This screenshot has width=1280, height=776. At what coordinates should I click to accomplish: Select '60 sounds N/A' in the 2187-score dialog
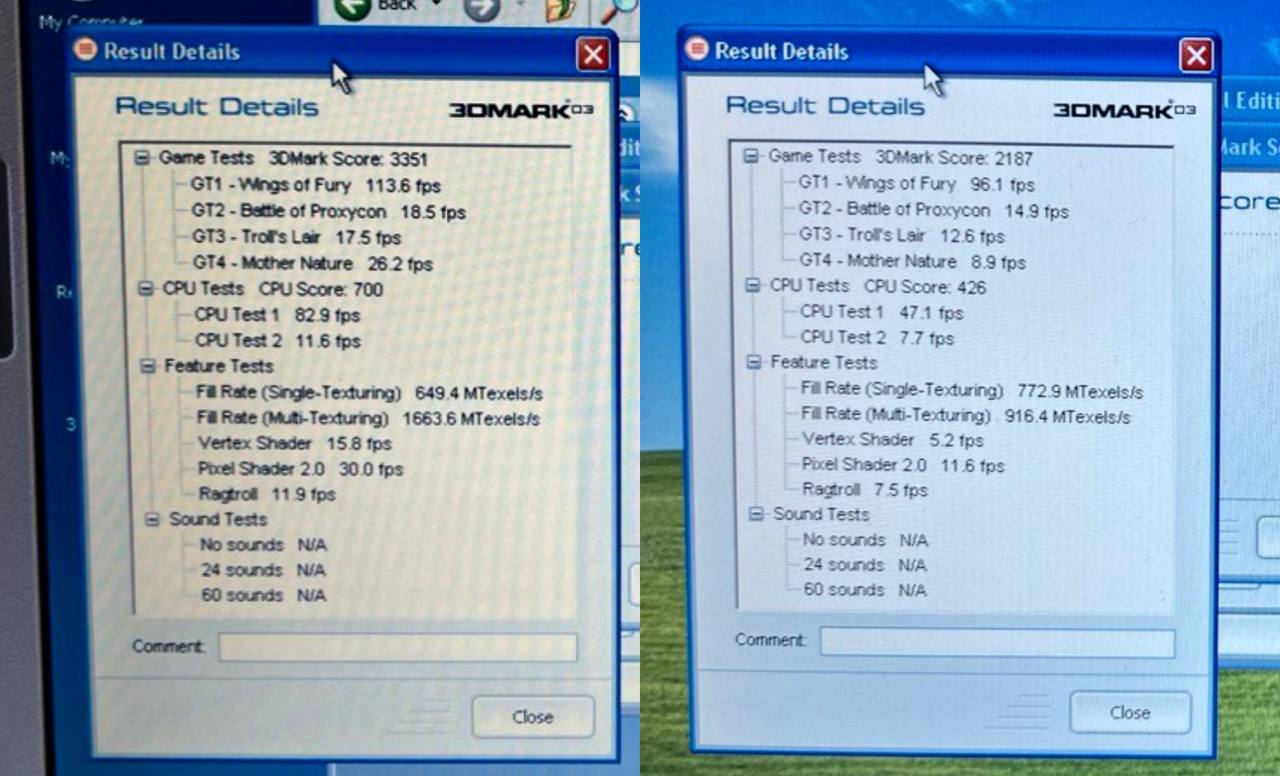[866, 590]
